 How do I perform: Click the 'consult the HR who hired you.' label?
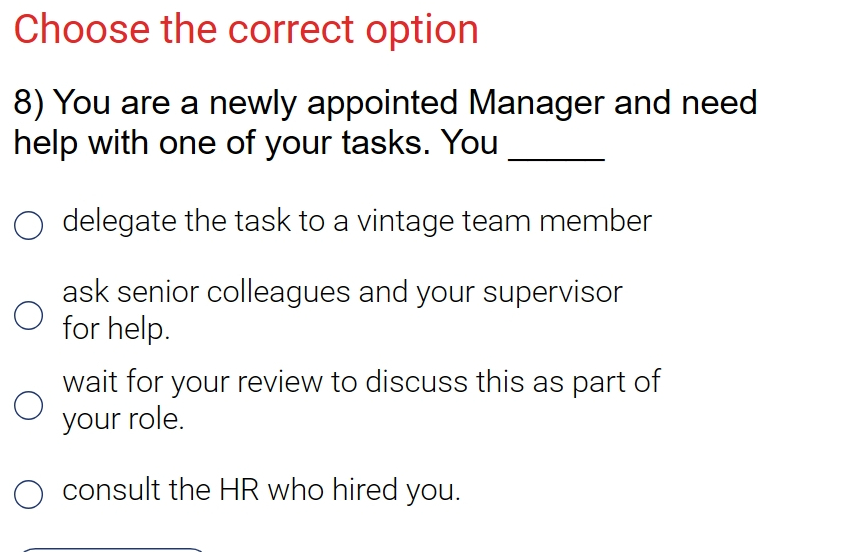[x=261, y=490]
